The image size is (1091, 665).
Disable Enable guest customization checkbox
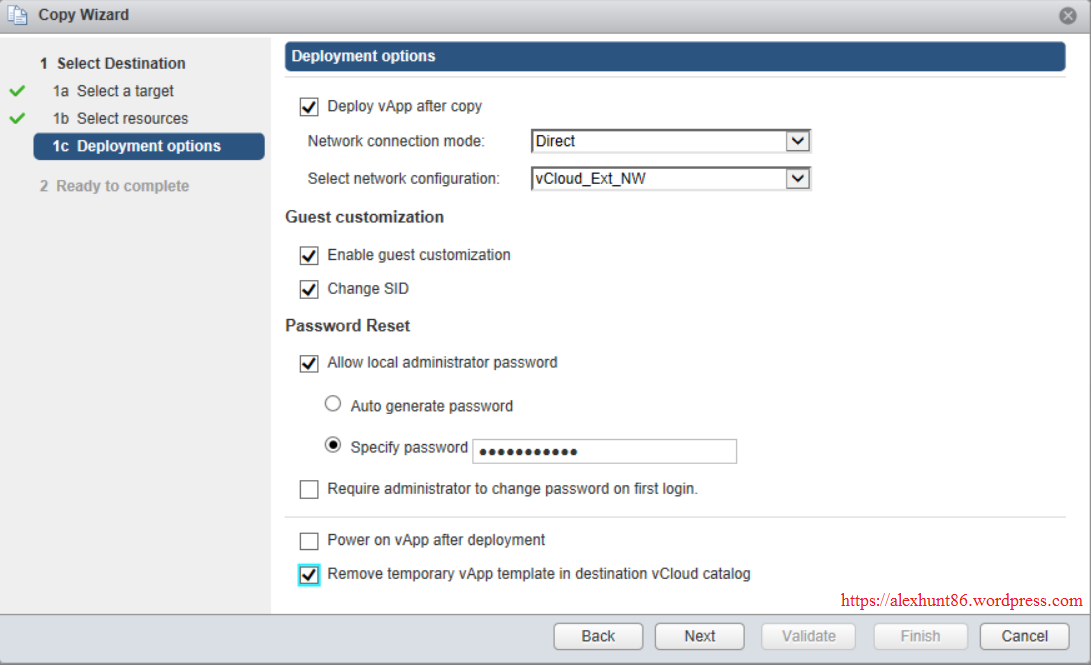coord(309,255)
